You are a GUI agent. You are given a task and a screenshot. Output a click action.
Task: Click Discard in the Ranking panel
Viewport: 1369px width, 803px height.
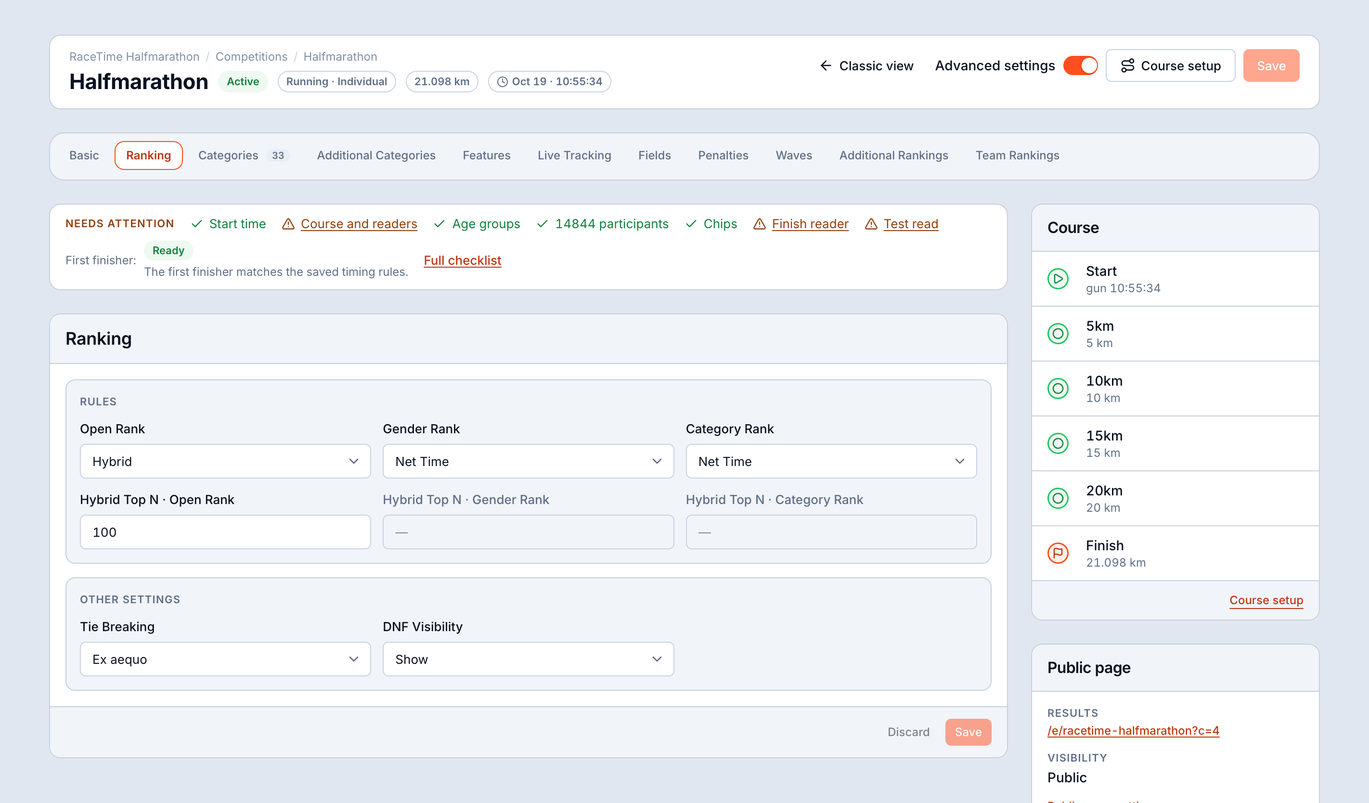[x=908, y=732]
